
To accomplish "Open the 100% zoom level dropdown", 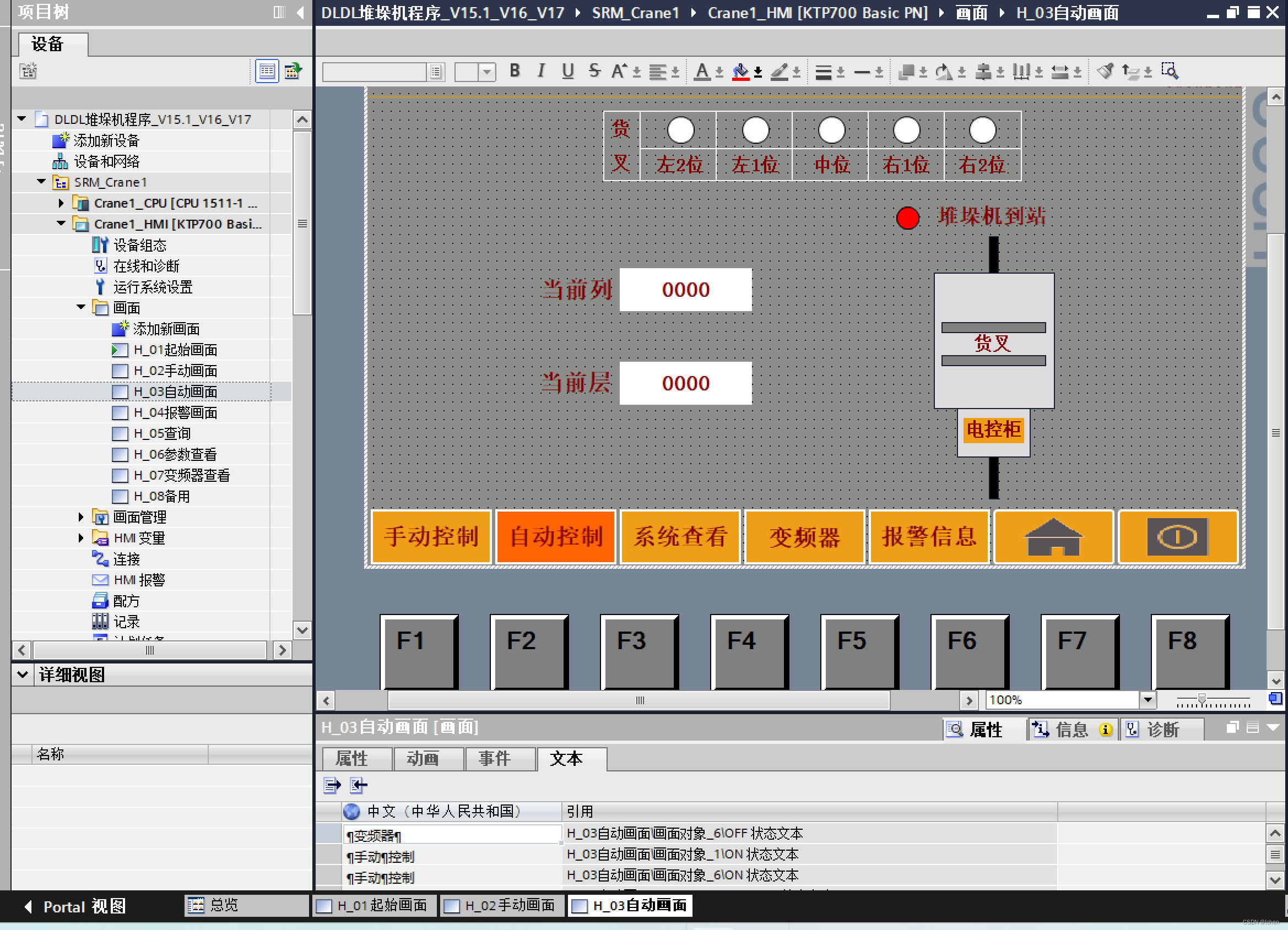I will pyautogui.click(x=1147, y=699).
